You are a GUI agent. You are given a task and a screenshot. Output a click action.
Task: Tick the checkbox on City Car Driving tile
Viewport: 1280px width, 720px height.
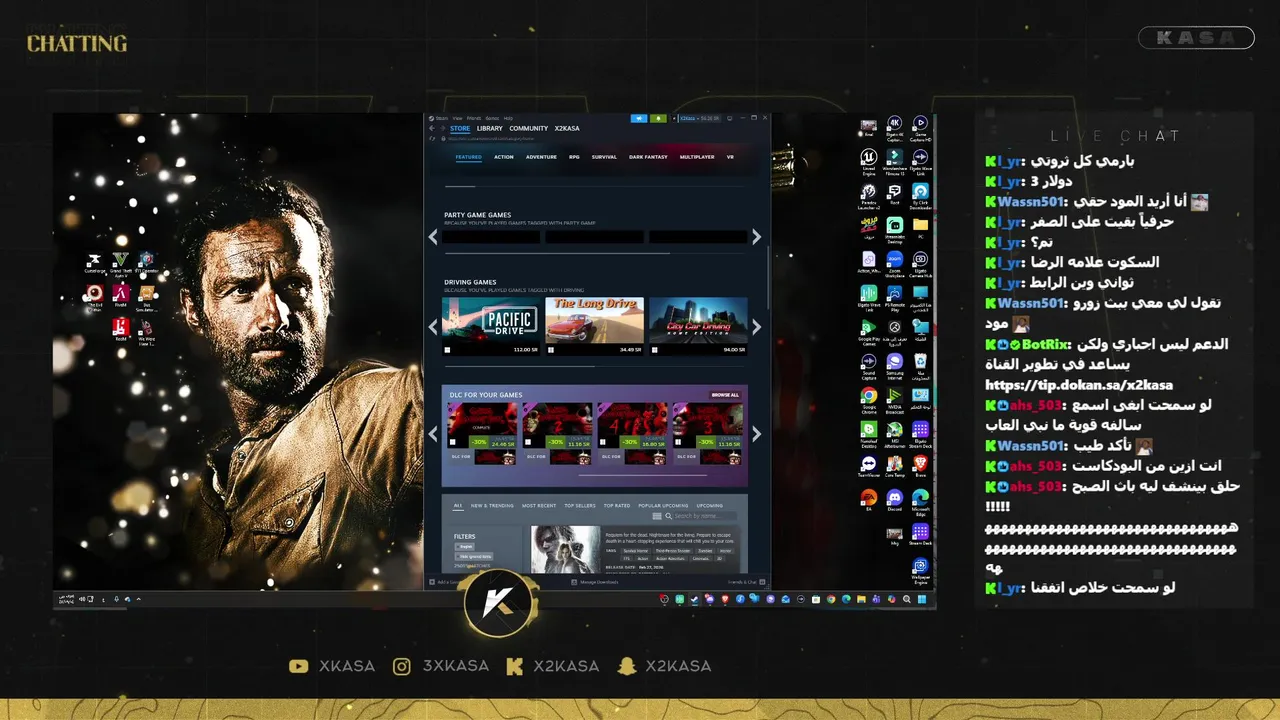tap(654, 350)
